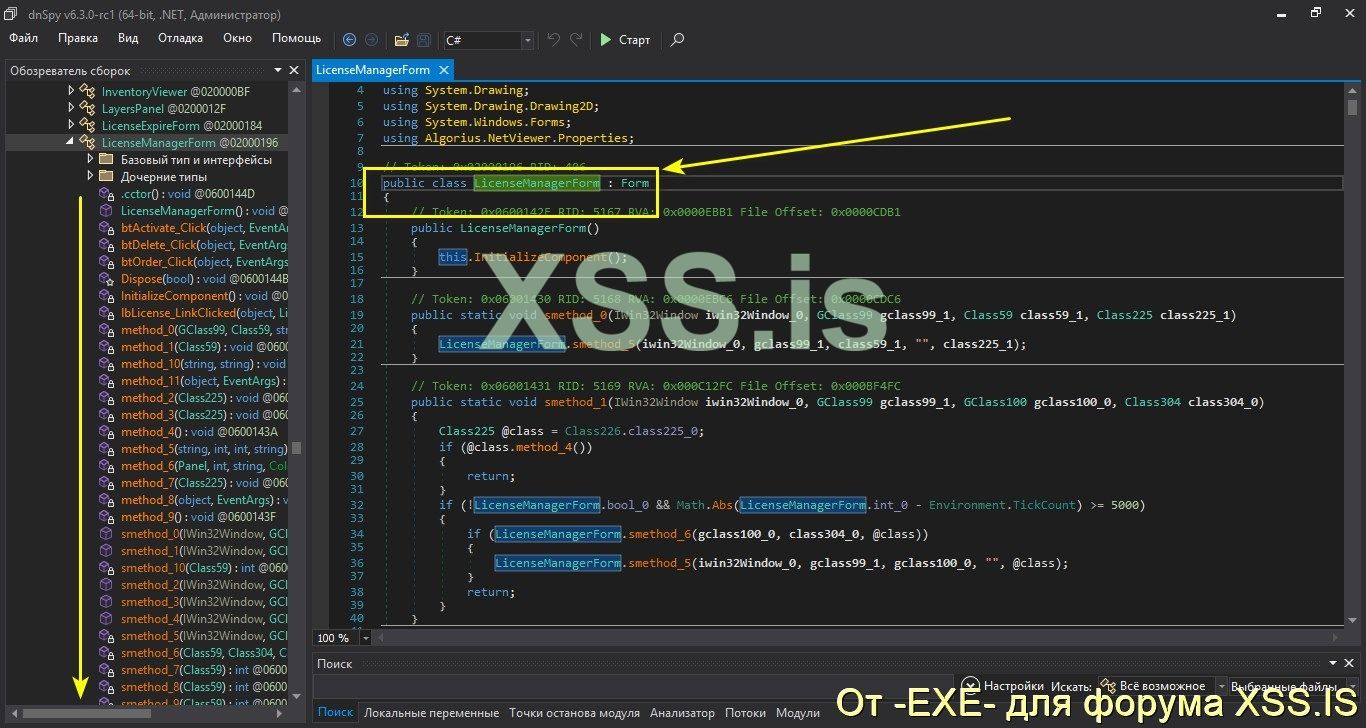The image size is (1366, 728).
Task: Click the code editor vertical scrollbar thumb
Action: click(x=1352, y=107)
